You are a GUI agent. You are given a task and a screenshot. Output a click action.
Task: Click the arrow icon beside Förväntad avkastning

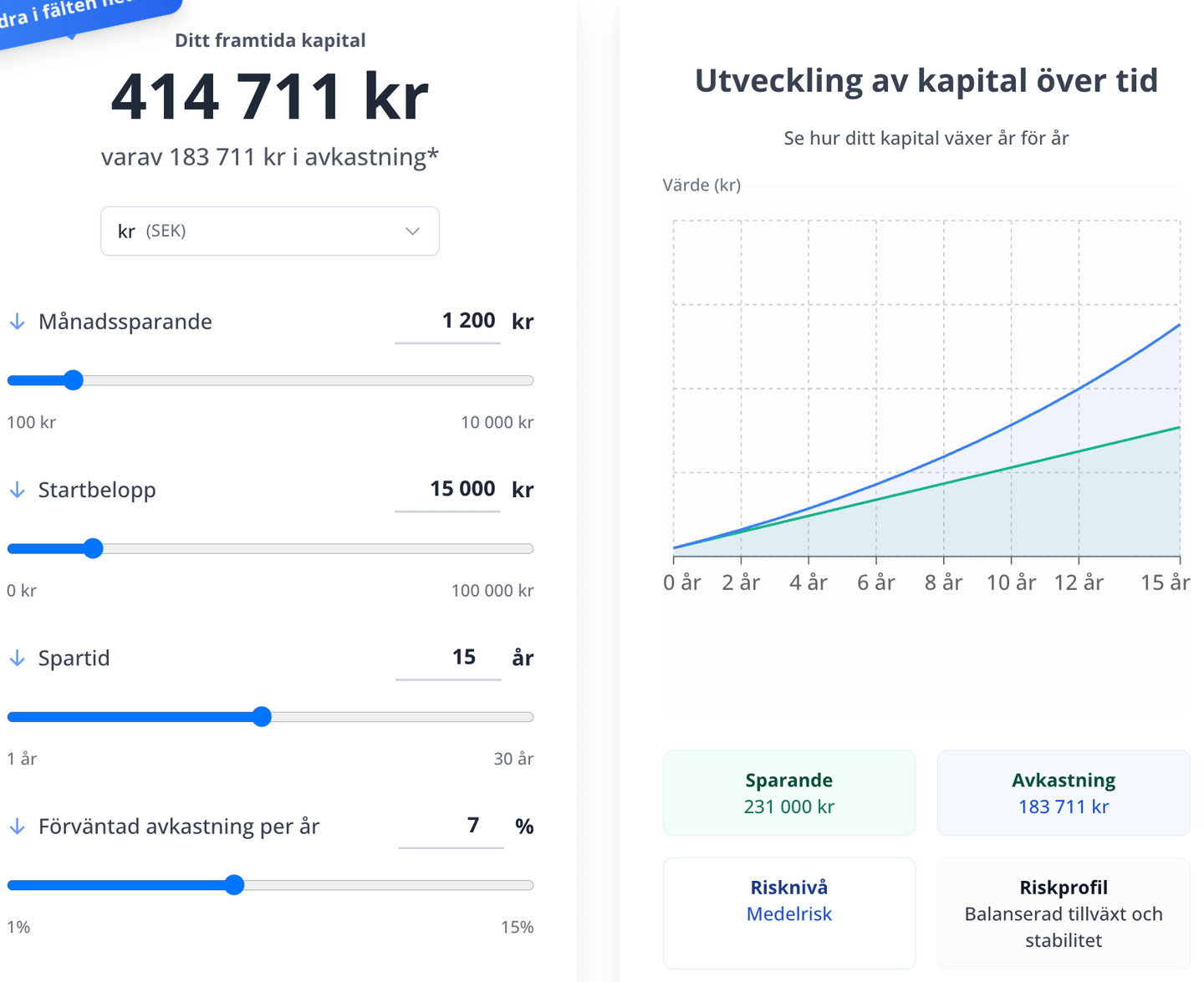(x=17, y=827)
